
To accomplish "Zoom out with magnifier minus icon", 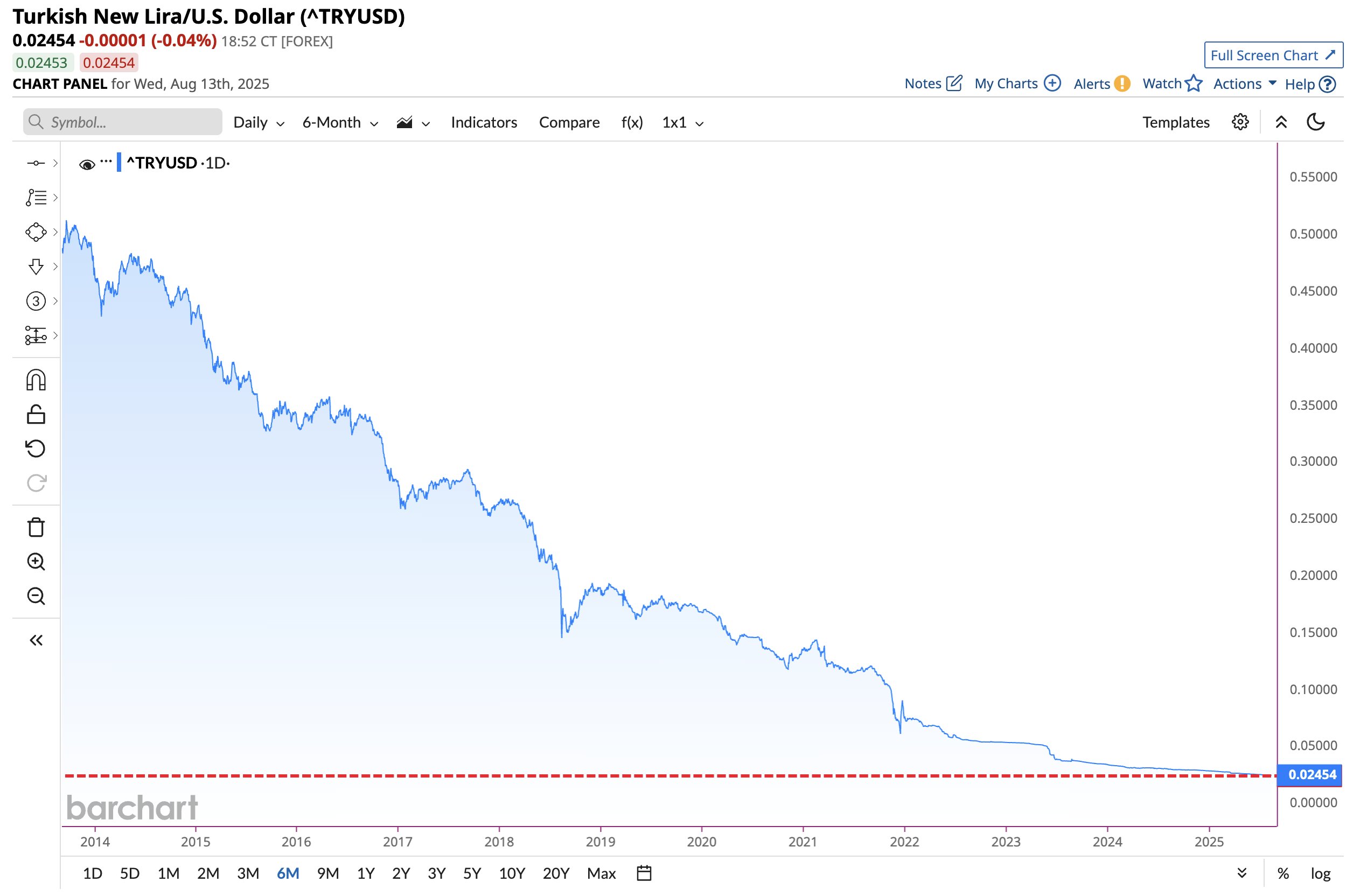I will [36, 596].
